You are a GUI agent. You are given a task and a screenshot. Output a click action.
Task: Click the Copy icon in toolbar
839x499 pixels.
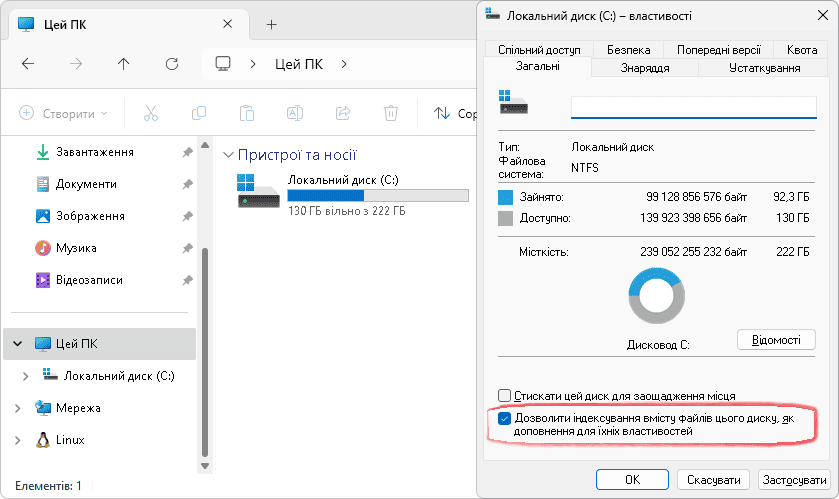pos(199,113)
